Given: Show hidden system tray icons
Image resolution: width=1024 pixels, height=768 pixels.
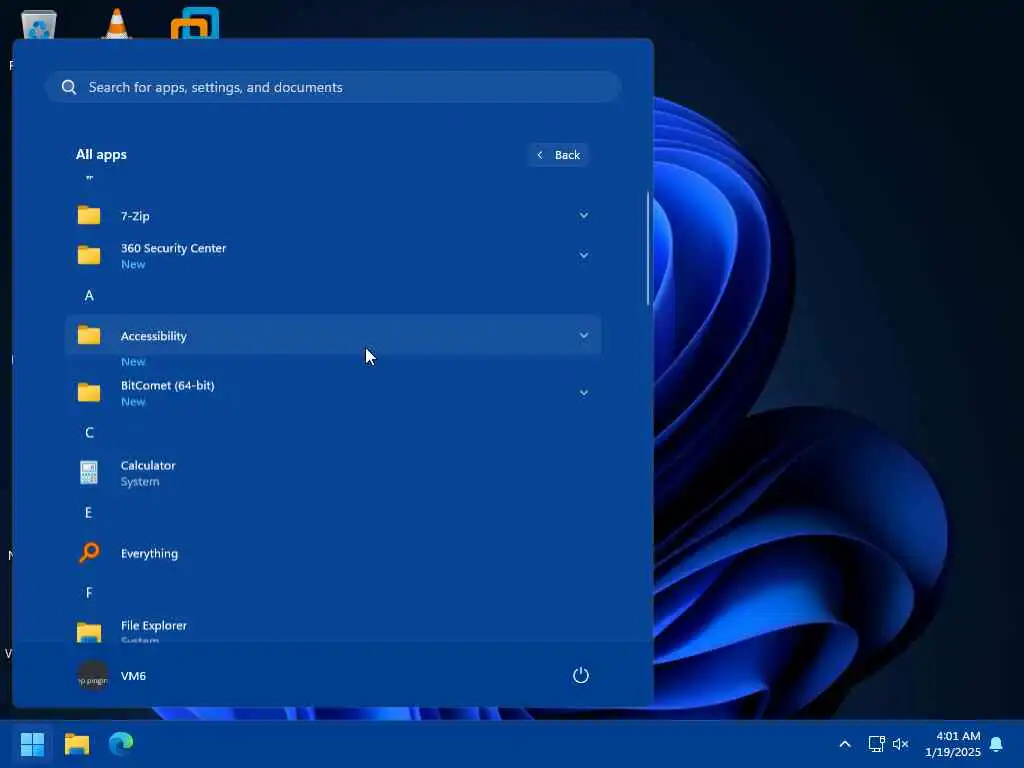Looking at the screenshot, I should 844,744.
